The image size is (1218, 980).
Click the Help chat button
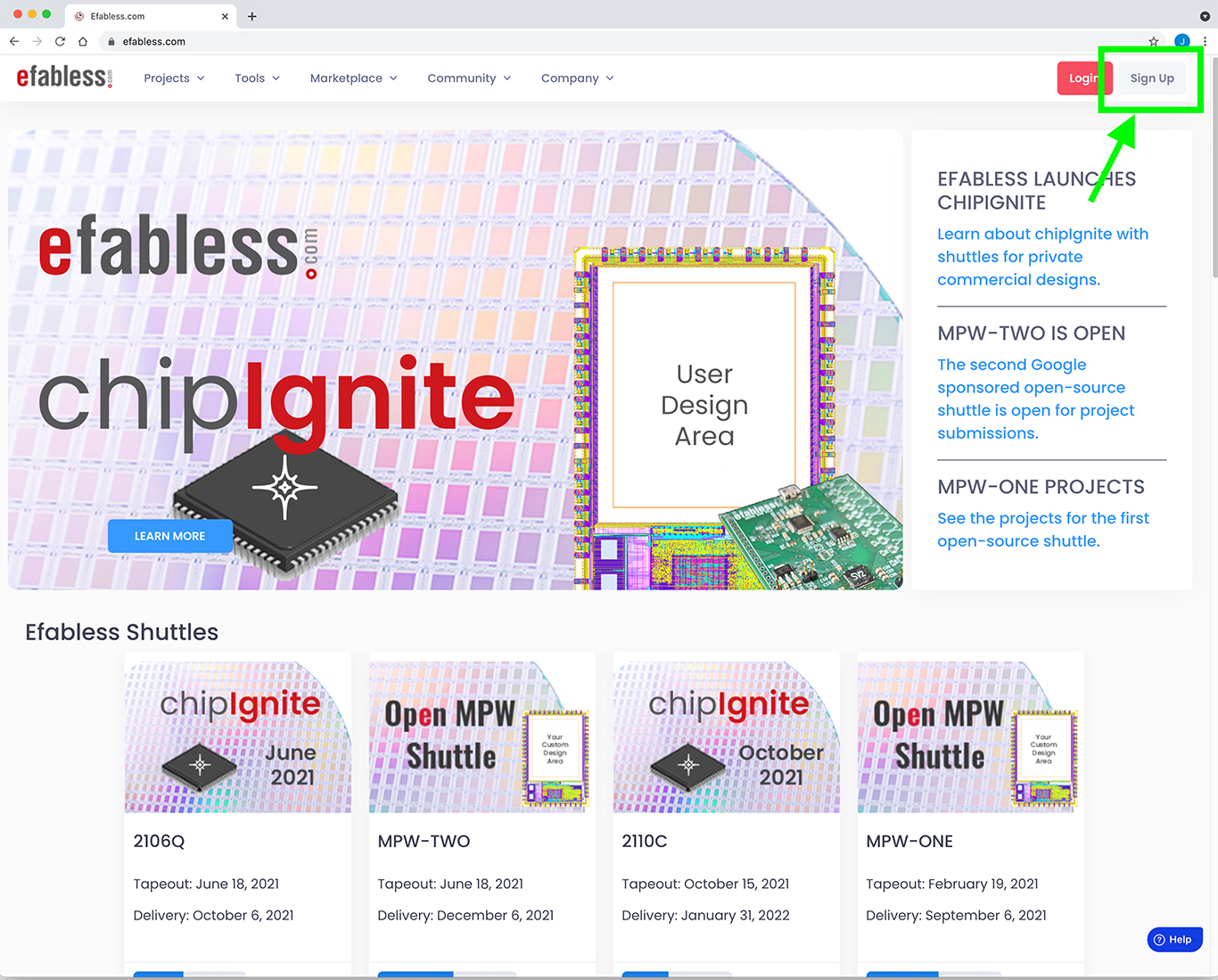[x=1174, y=940]
